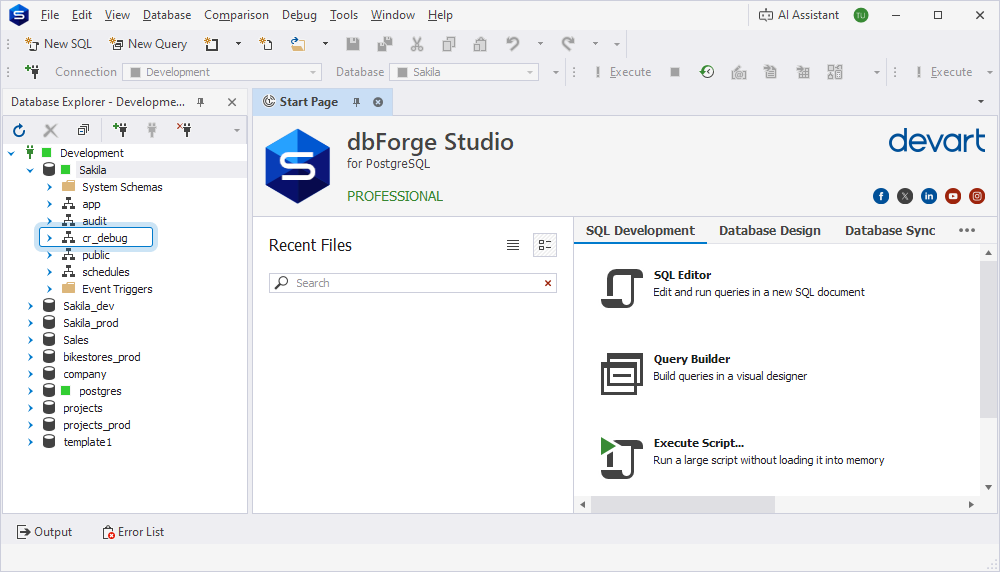1000x572 pixels.
Task: Close the Start Page tab
Action: coord(378,102)
